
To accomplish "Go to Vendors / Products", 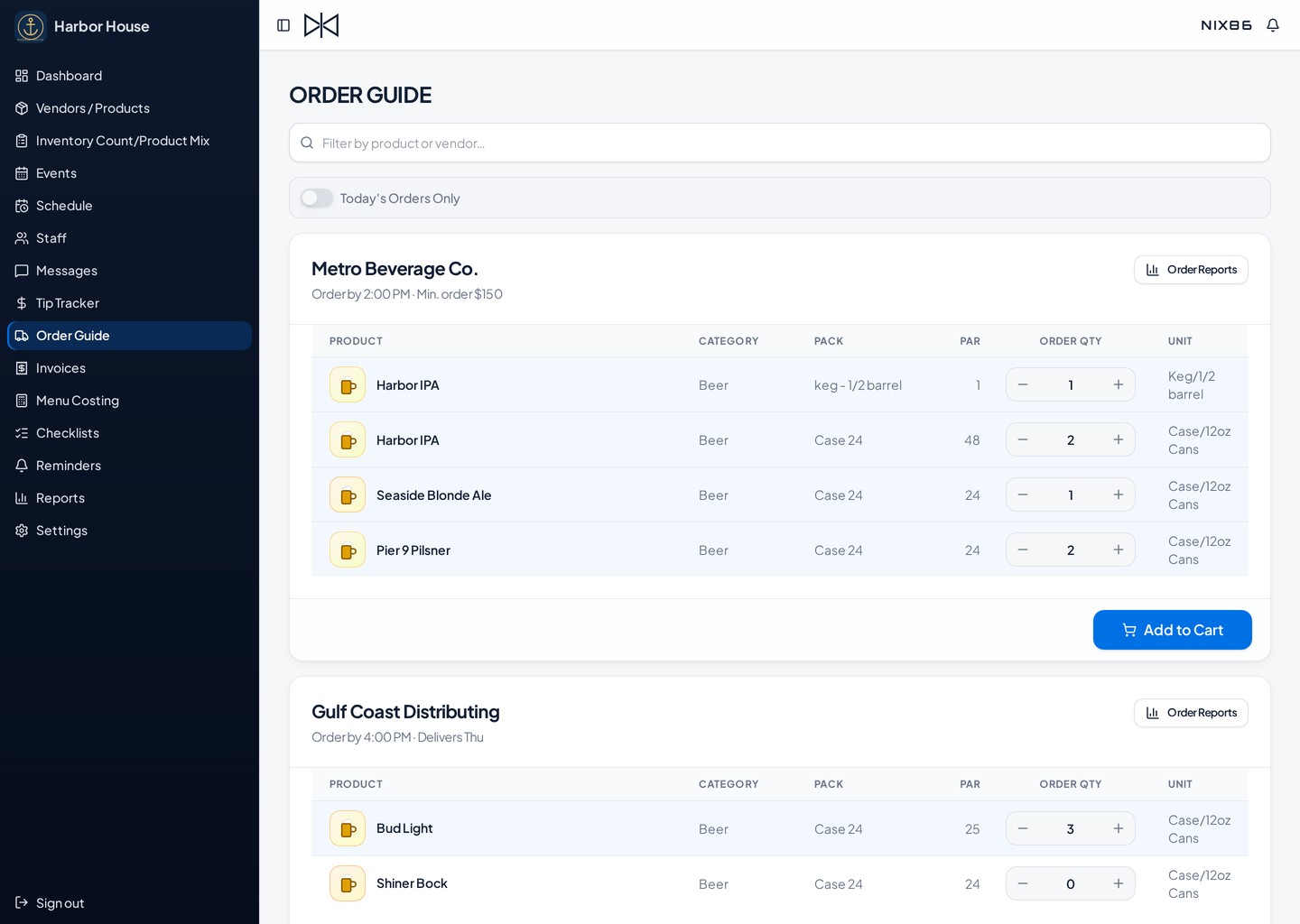I will coord(129,108).
